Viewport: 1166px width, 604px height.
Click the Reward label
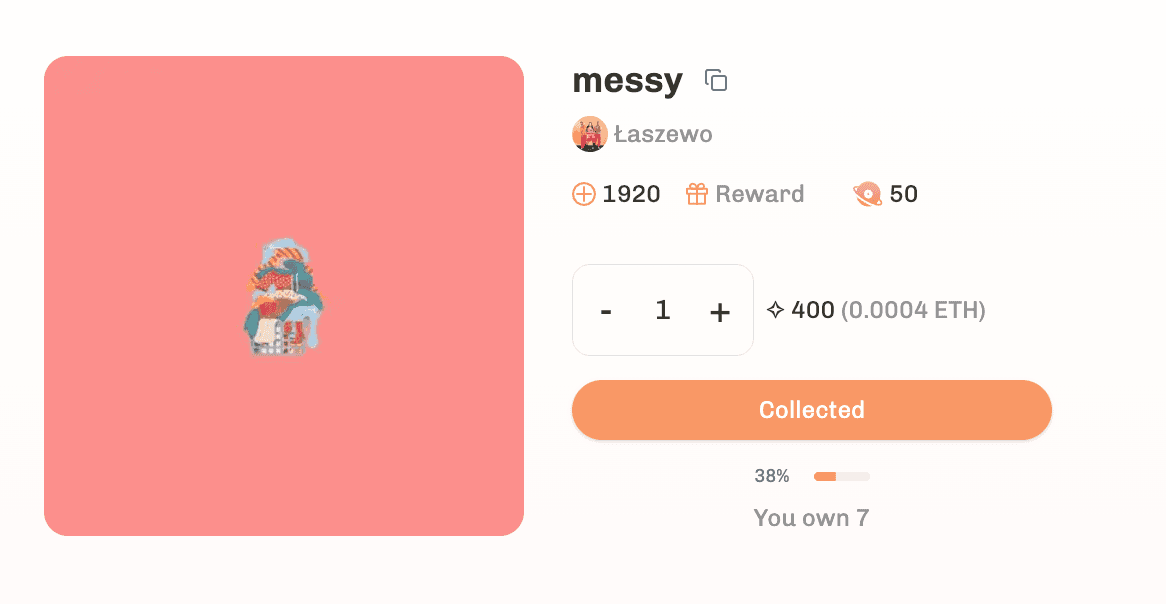(759, 194)
